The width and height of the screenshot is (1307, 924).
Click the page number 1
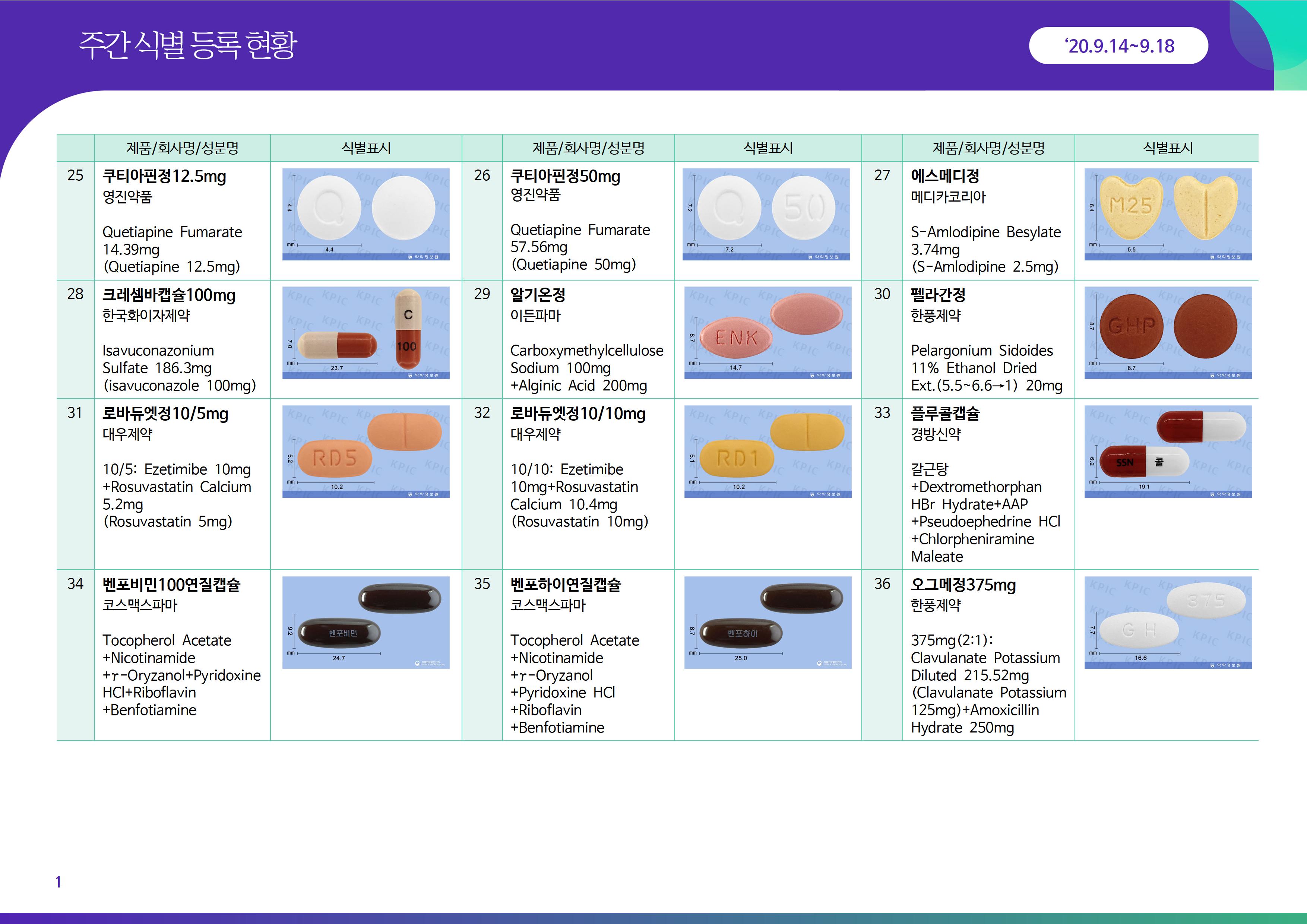[x=58, y=882]
